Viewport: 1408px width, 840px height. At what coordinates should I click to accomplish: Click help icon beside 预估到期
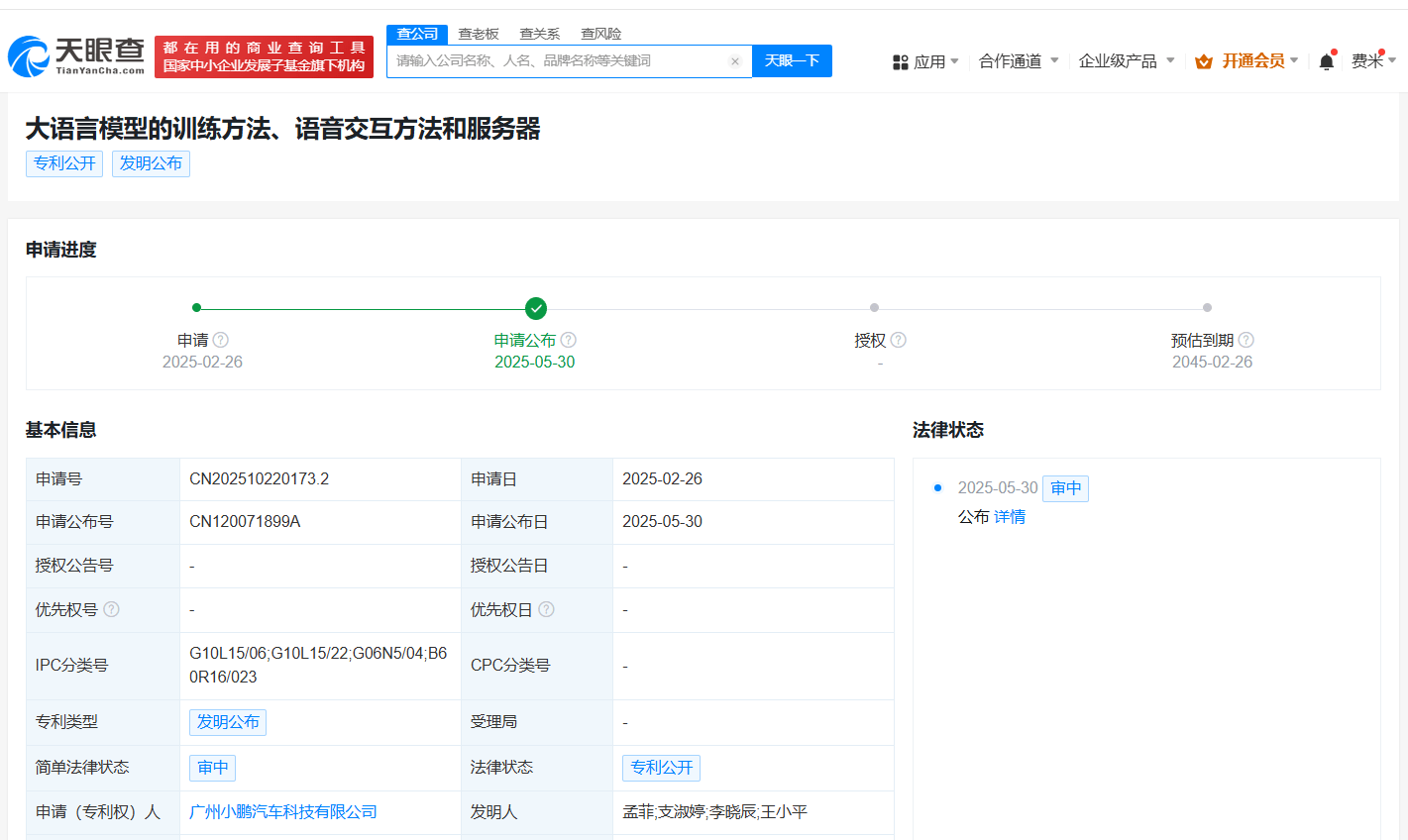1246,340
